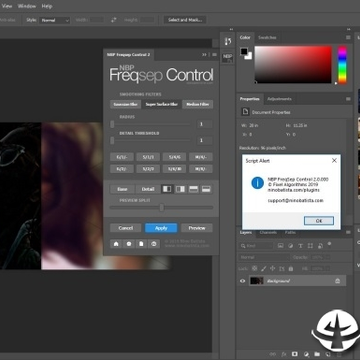This screenshot has height=360, width=360.
Task: Filter layers by pixel layers icon
Action: point(280,246)
